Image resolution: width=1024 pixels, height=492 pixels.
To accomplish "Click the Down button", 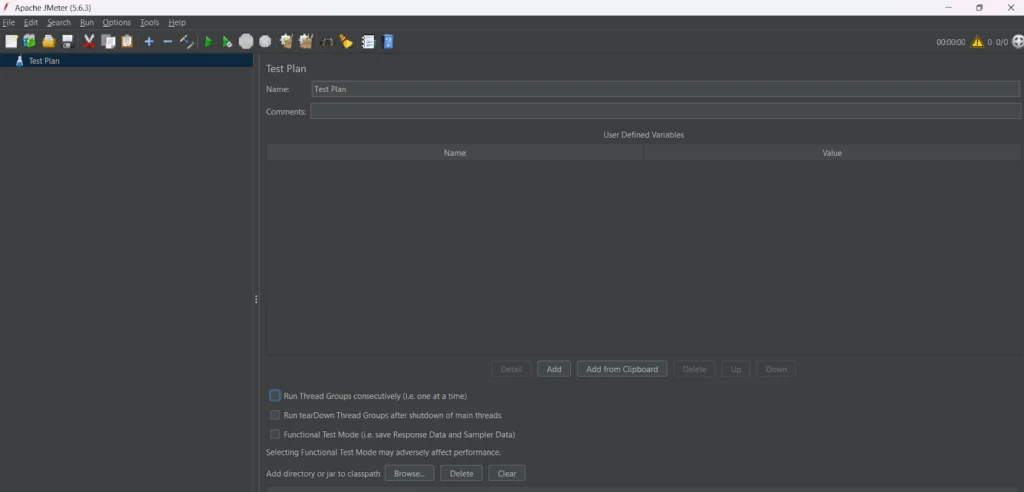I will [776, 369].
